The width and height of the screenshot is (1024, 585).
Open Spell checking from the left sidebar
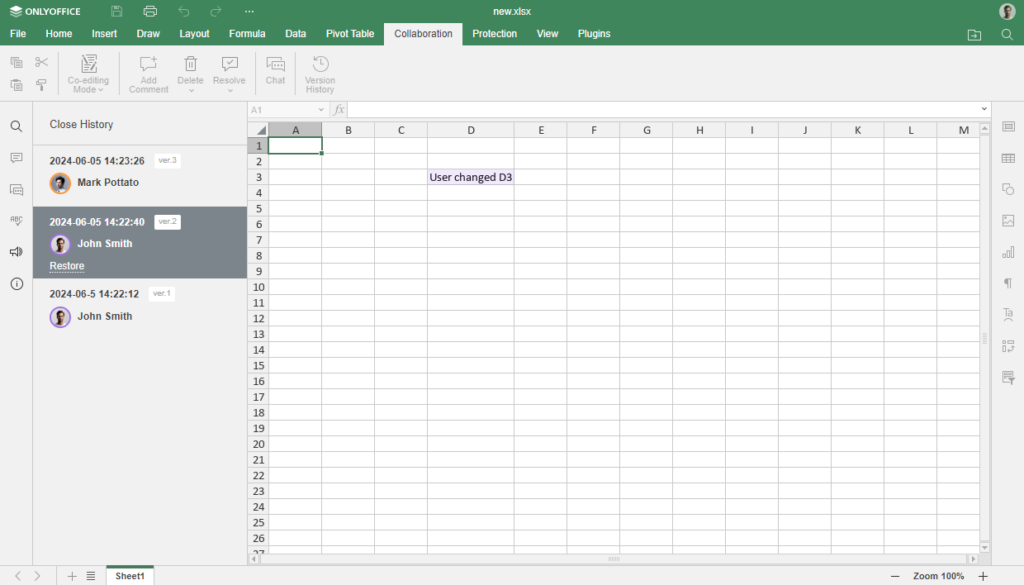(17, 220)
